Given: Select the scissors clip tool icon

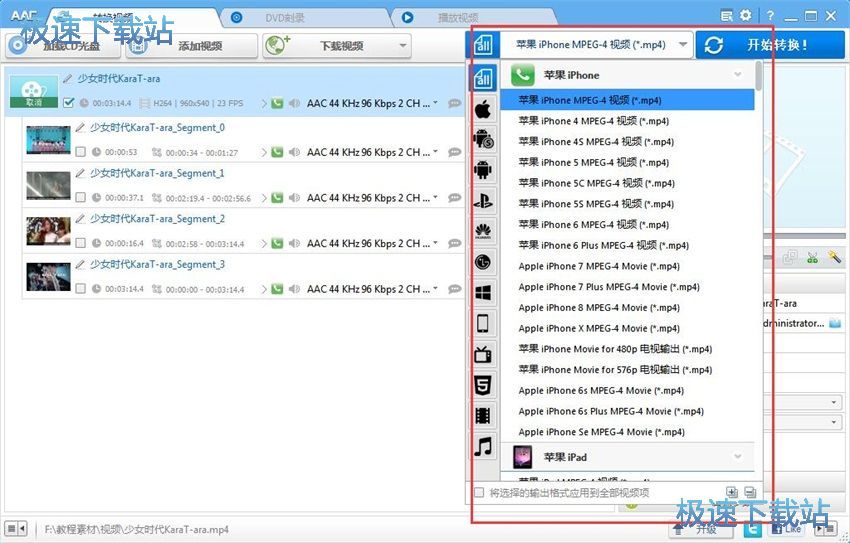Looking at the screenshot, I should click(812, 257).
